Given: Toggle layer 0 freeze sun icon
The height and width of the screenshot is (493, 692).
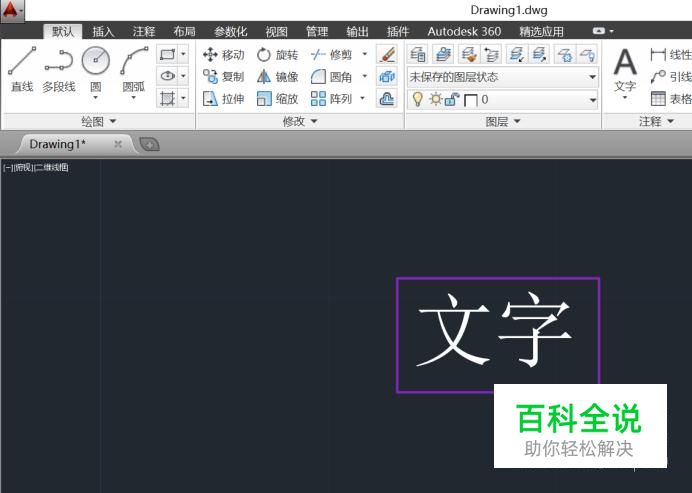Looking at the screenshot, I should point(436,99).
